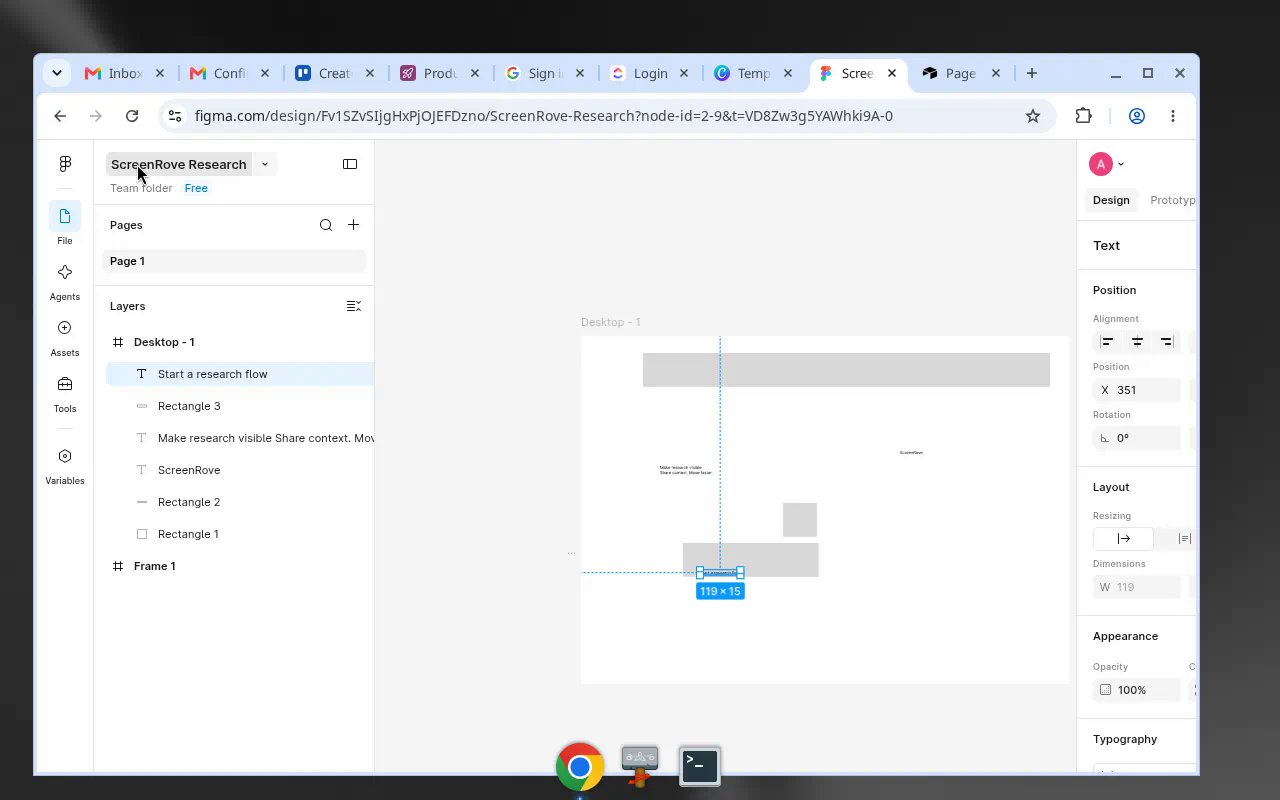The height and width of the screenshot is (800, 1280).
Task: Switch to the Prototype tab
Action: (x=1172, y=200)
